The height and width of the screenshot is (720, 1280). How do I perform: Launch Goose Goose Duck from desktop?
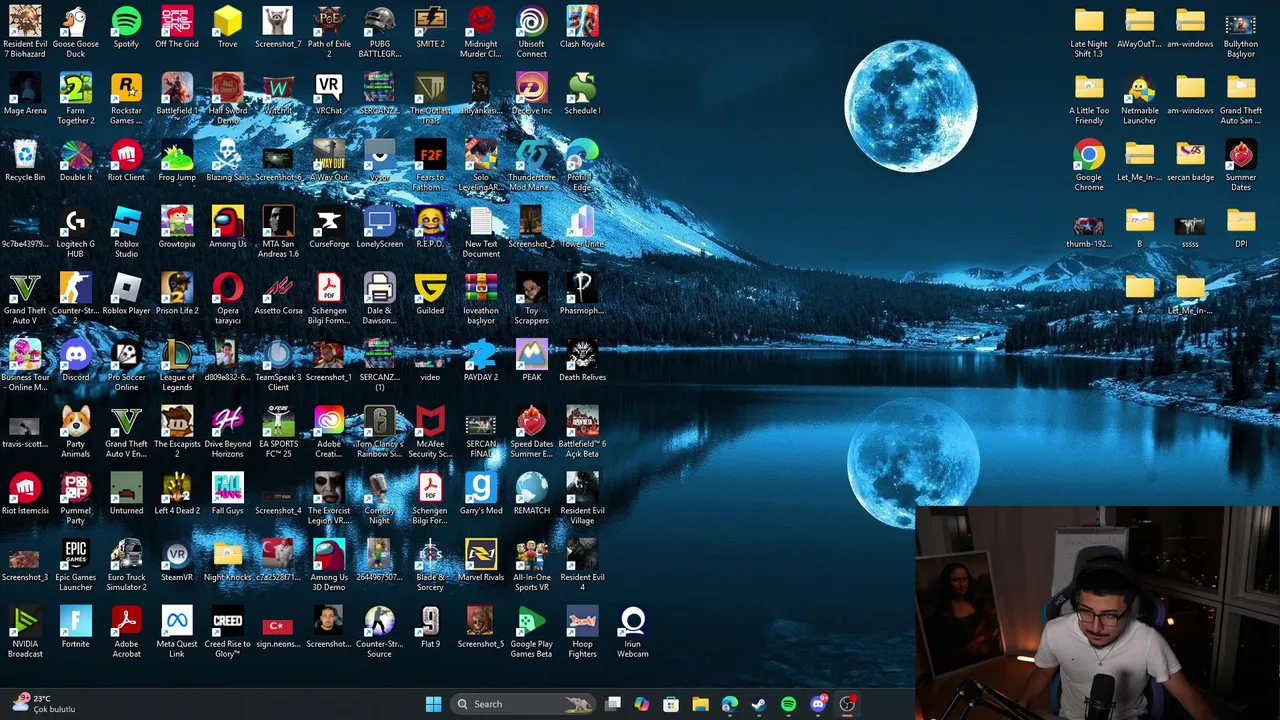76,32
